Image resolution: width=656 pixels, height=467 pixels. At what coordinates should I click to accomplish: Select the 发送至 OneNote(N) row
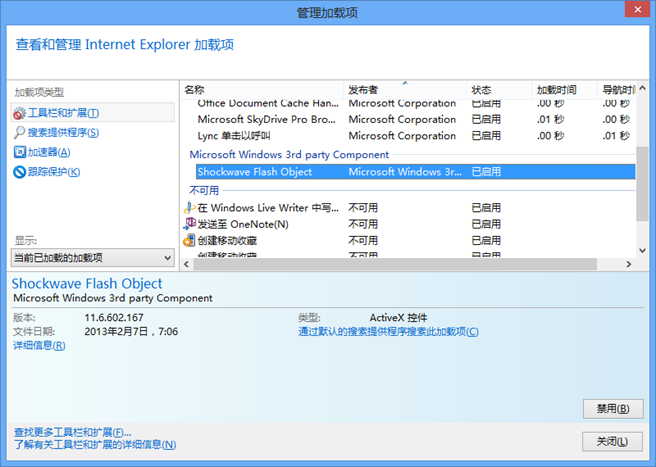coord(408,224)
